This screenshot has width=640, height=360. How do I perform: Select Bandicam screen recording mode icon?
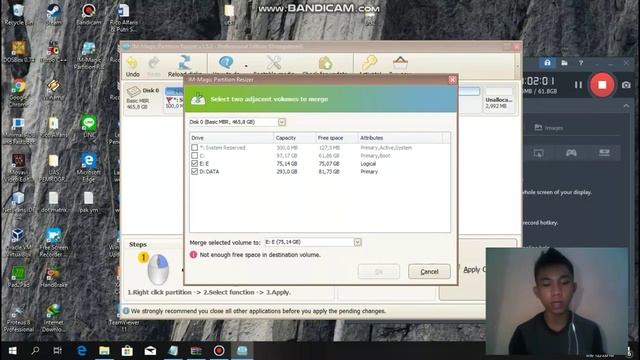click(539, 153)
